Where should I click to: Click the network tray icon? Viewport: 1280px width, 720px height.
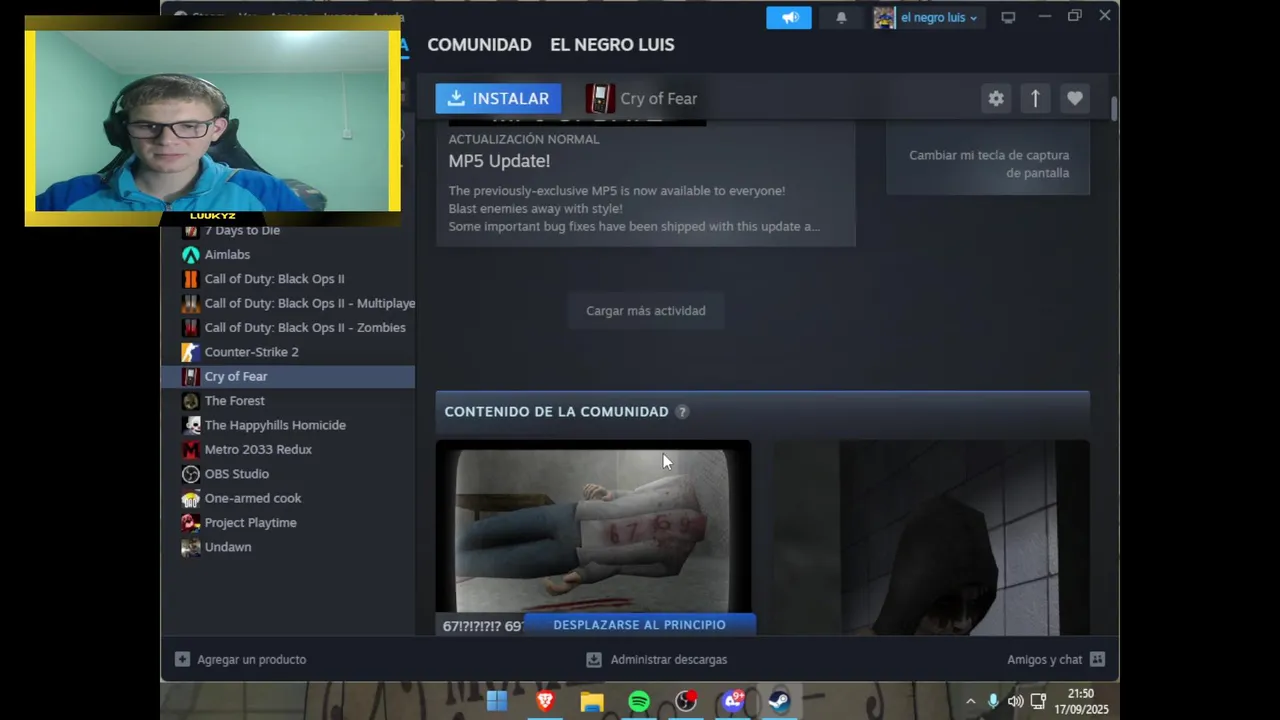[1038, 702]
